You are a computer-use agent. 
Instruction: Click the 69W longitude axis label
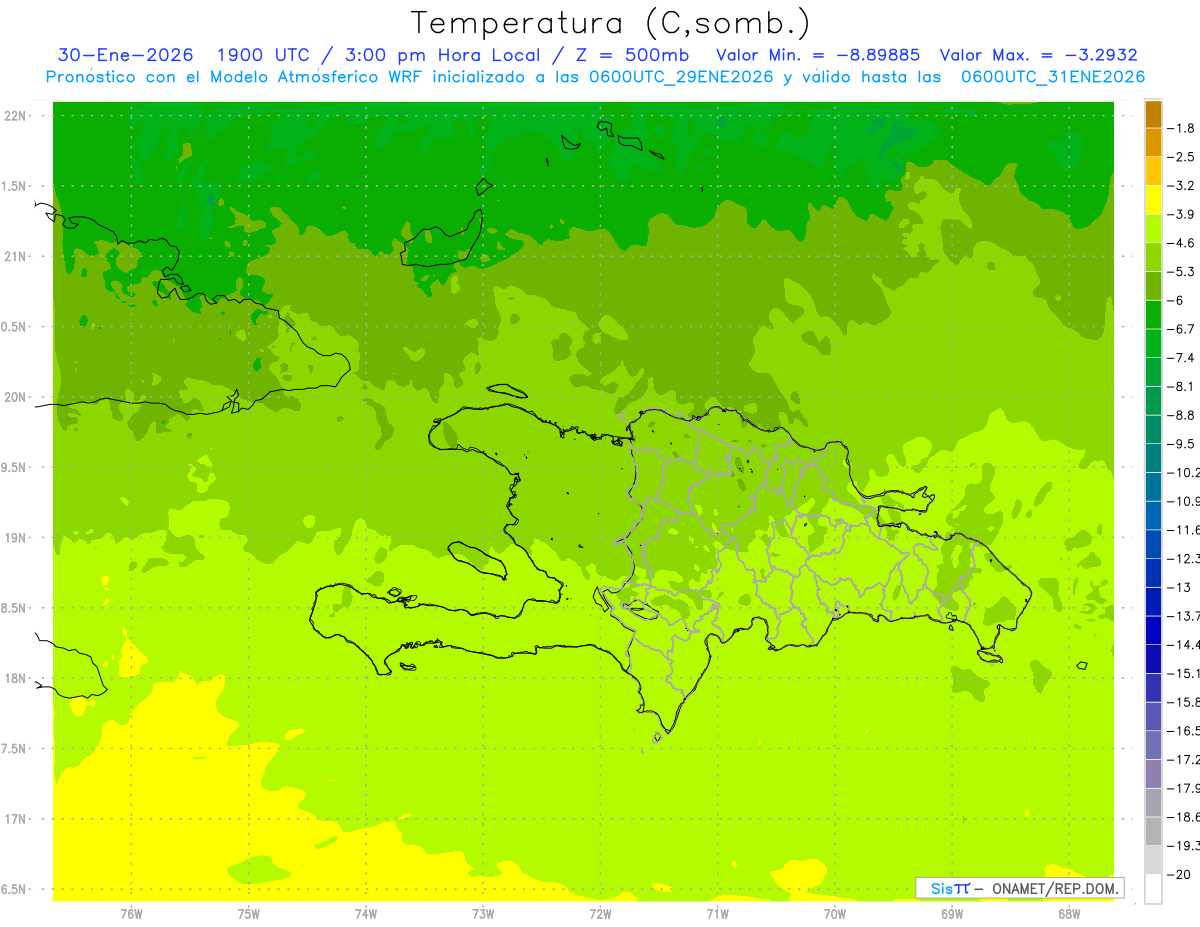pyautogui.click(x=952, y=914)
